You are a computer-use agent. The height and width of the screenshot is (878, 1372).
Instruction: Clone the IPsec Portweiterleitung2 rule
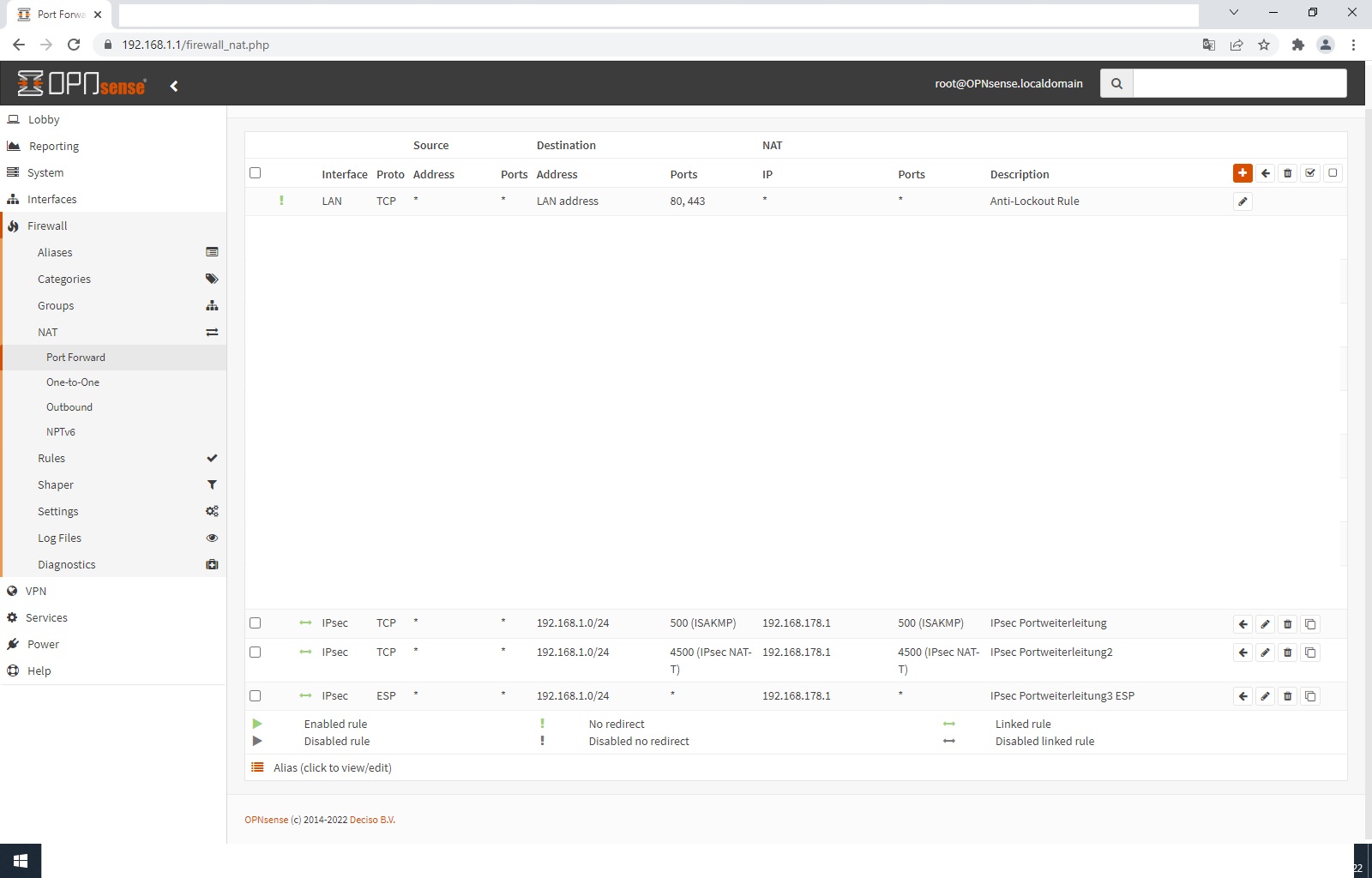pyautogui.click(x=1310, y=652)
